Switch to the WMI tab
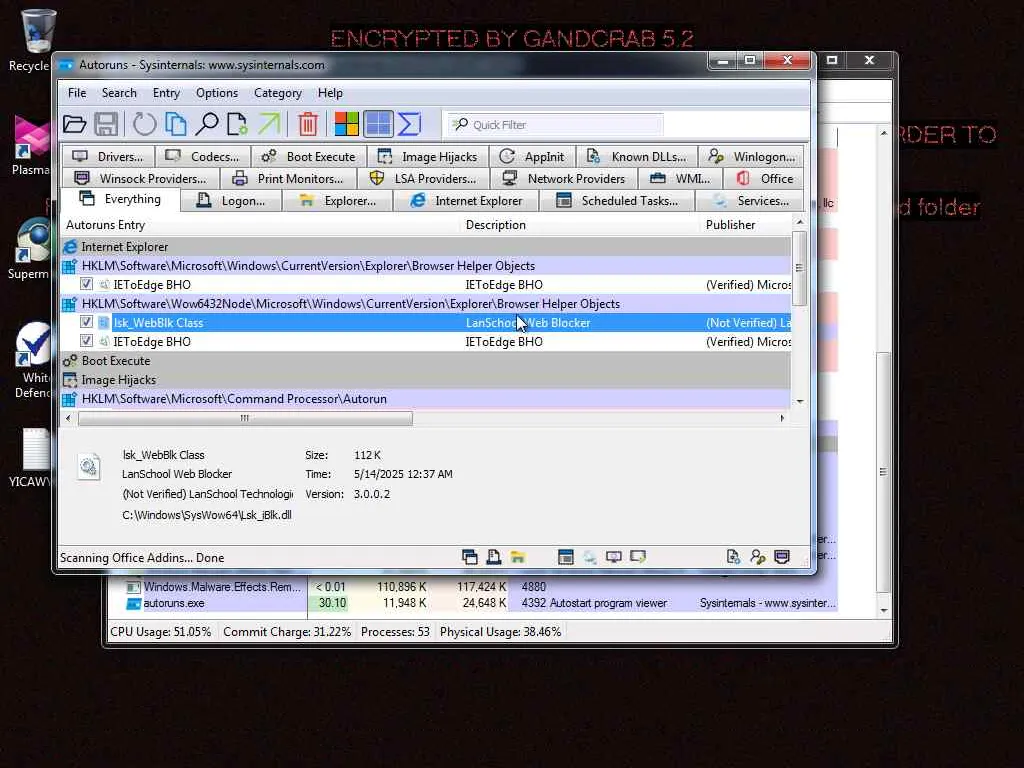The height and width of the screenshot is (768, 1024). [680, 178]
